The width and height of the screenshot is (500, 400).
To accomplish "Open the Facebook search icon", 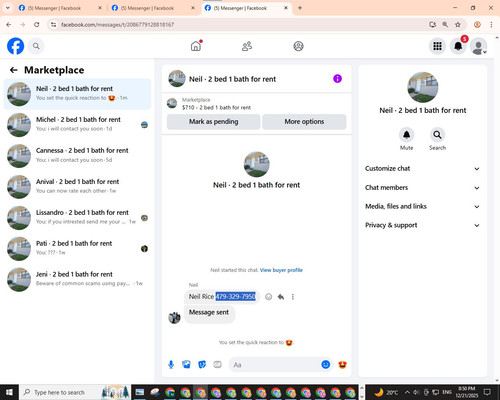I will 36,46.
